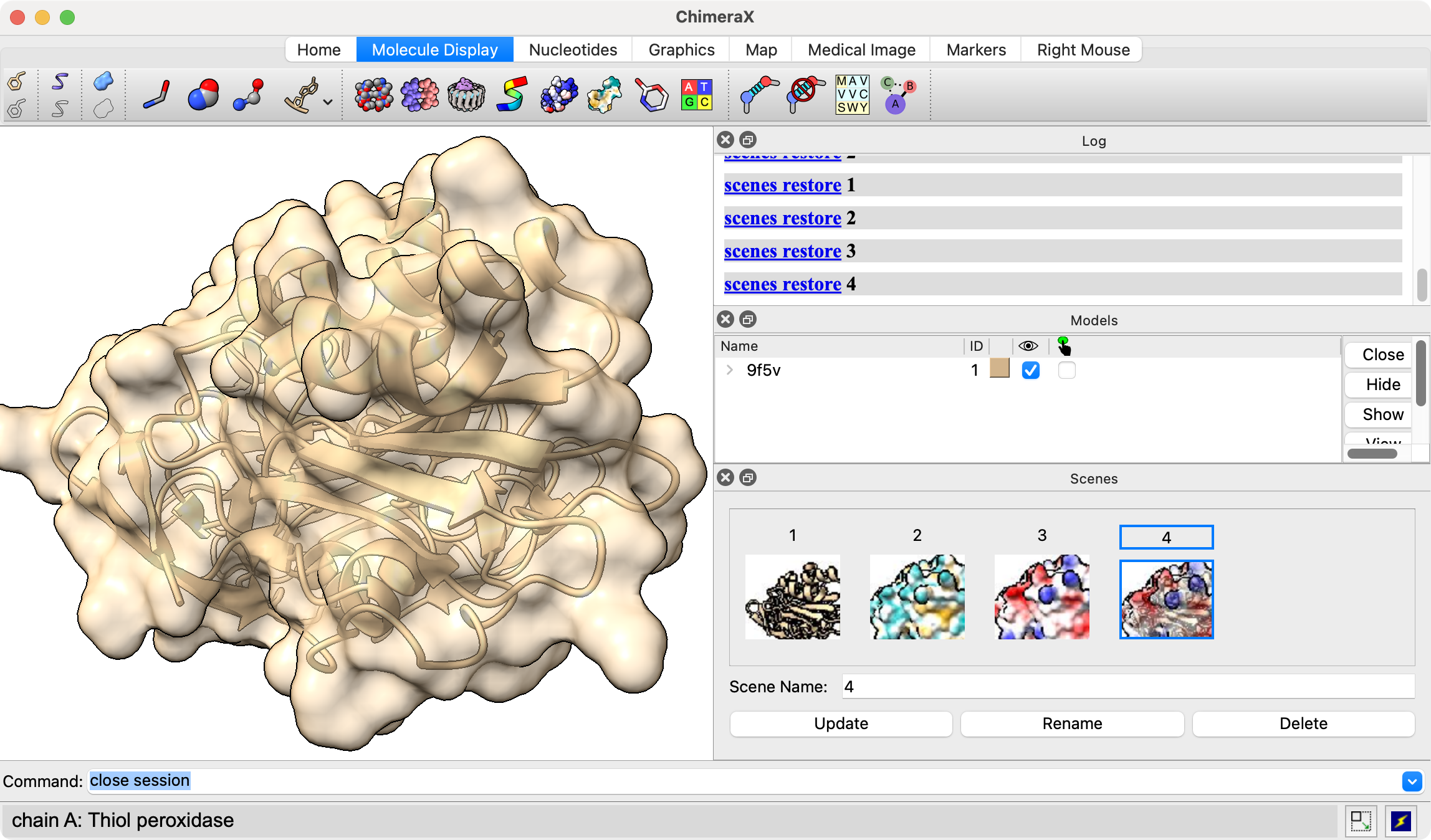Color by nucleotide ATGC icon
The width and height of the screenshot is (1431, 840).
pyautogui.click(x=696, y=95)
